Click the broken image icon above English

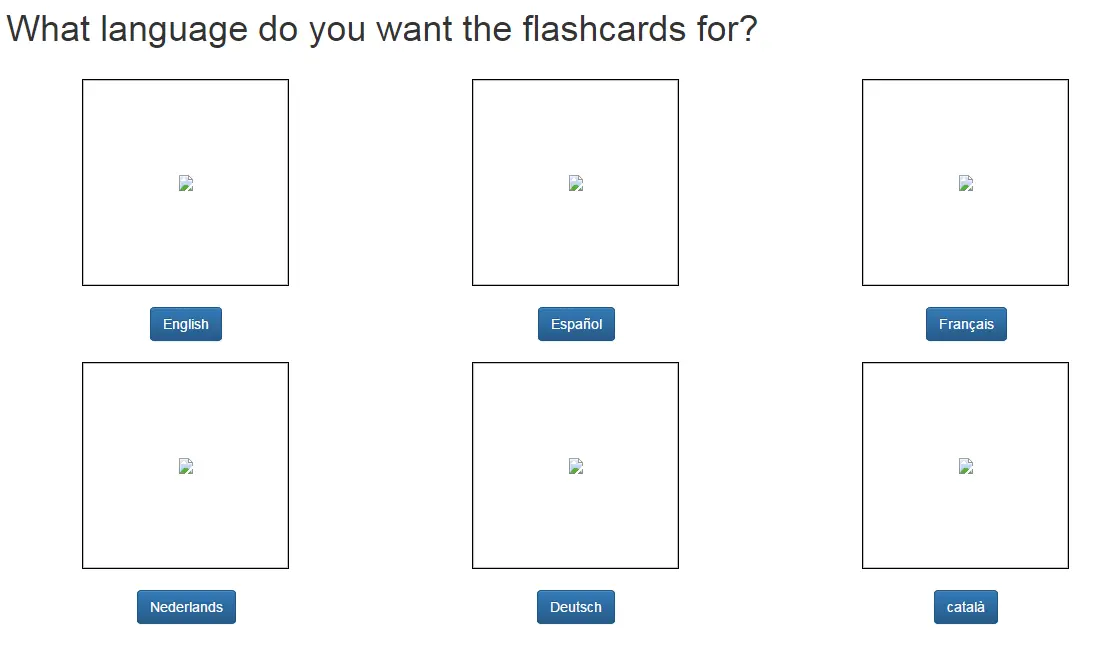point(186,183)
